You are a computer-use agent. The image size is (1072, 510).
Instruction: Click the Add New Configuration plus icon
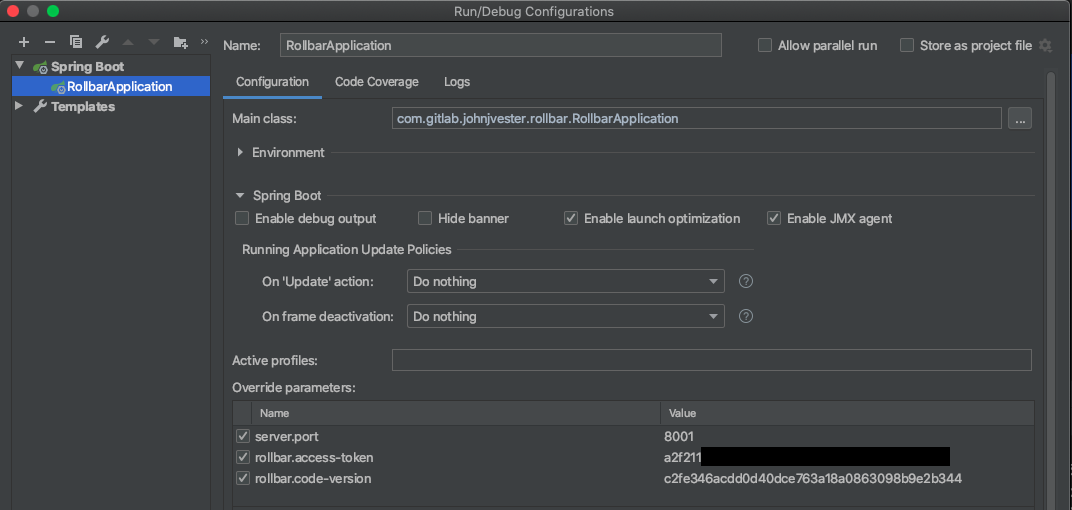click(x=24, y=42)
